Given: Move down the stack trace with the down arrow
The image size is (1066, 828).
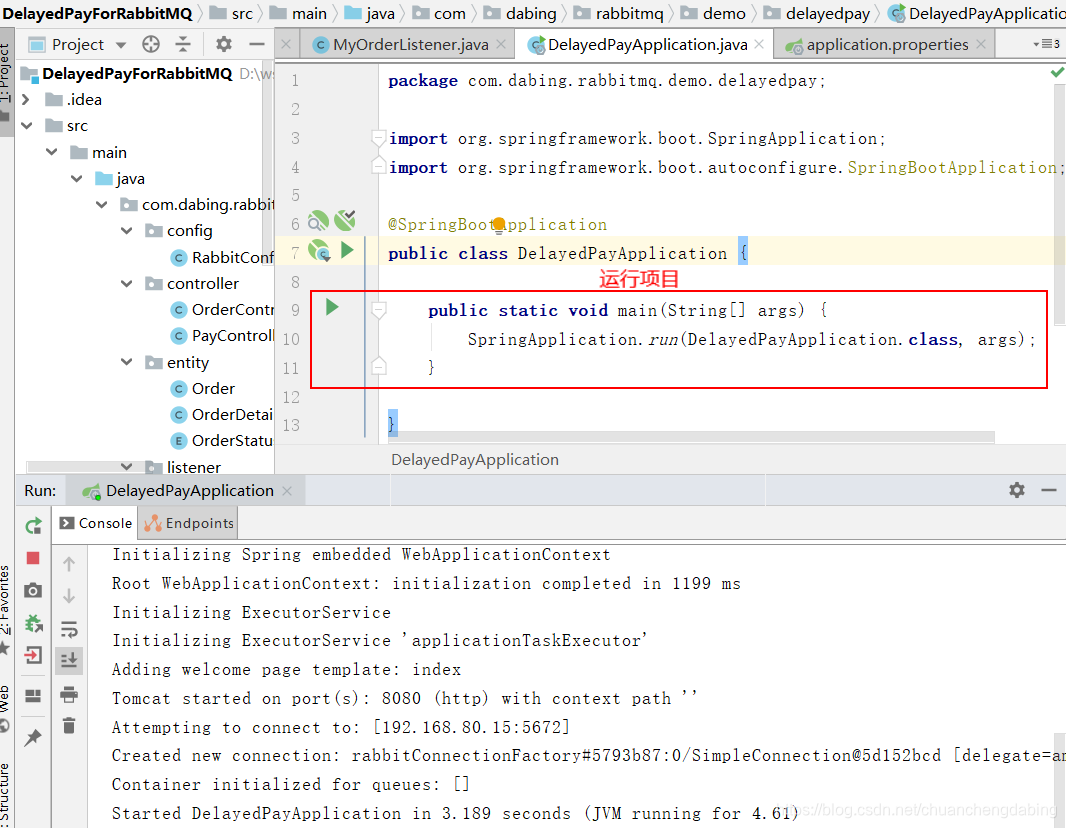Looking at the screenshot, I should click(x=69, y=596).
